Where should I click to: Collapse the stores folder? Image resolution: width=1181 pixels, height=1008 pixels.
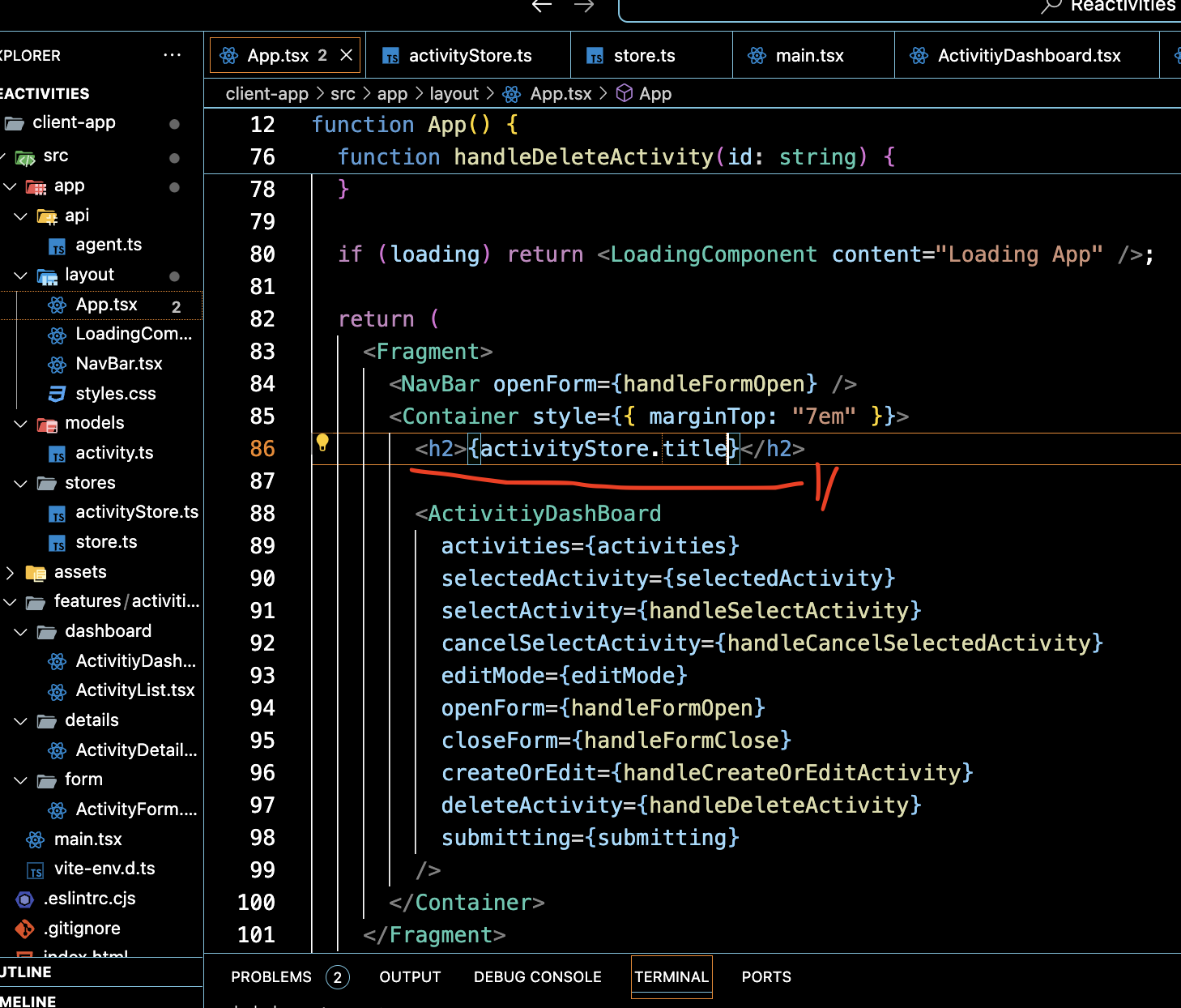click(x=21, y=484)
